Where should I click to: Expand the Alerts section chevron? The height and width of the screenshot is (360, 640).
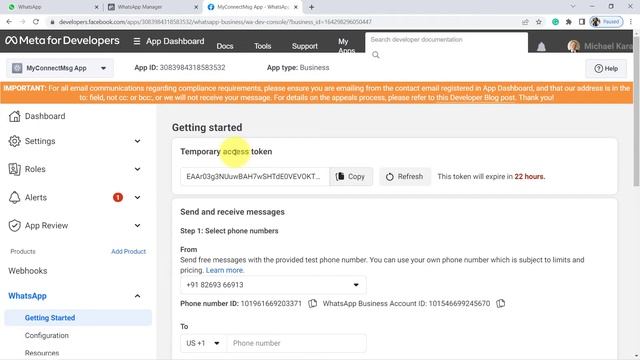pyautogui.click(x=138, y=198)
